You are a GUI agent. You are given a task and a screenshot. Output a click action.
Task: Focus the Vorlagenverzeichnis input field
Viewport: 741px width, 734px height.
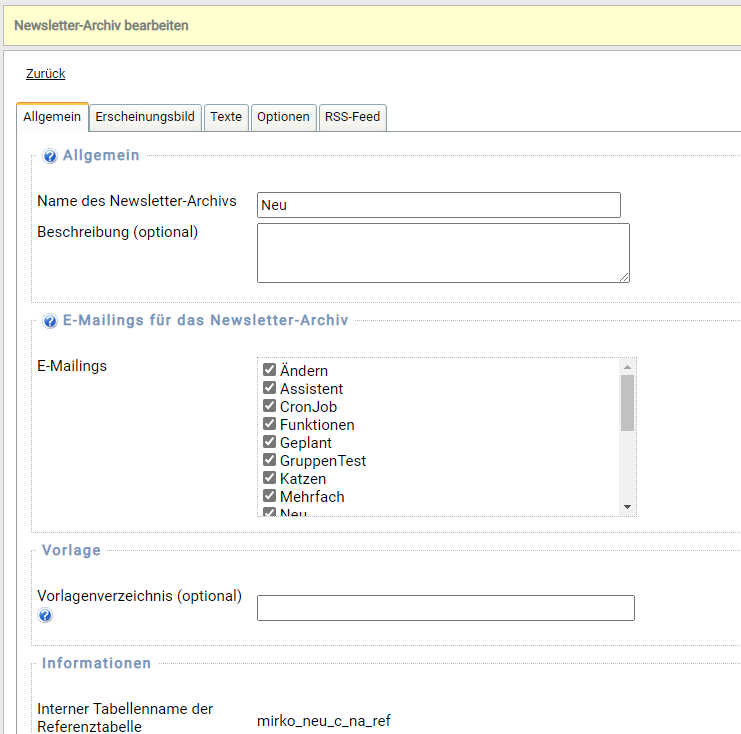(x=445, y=608)
